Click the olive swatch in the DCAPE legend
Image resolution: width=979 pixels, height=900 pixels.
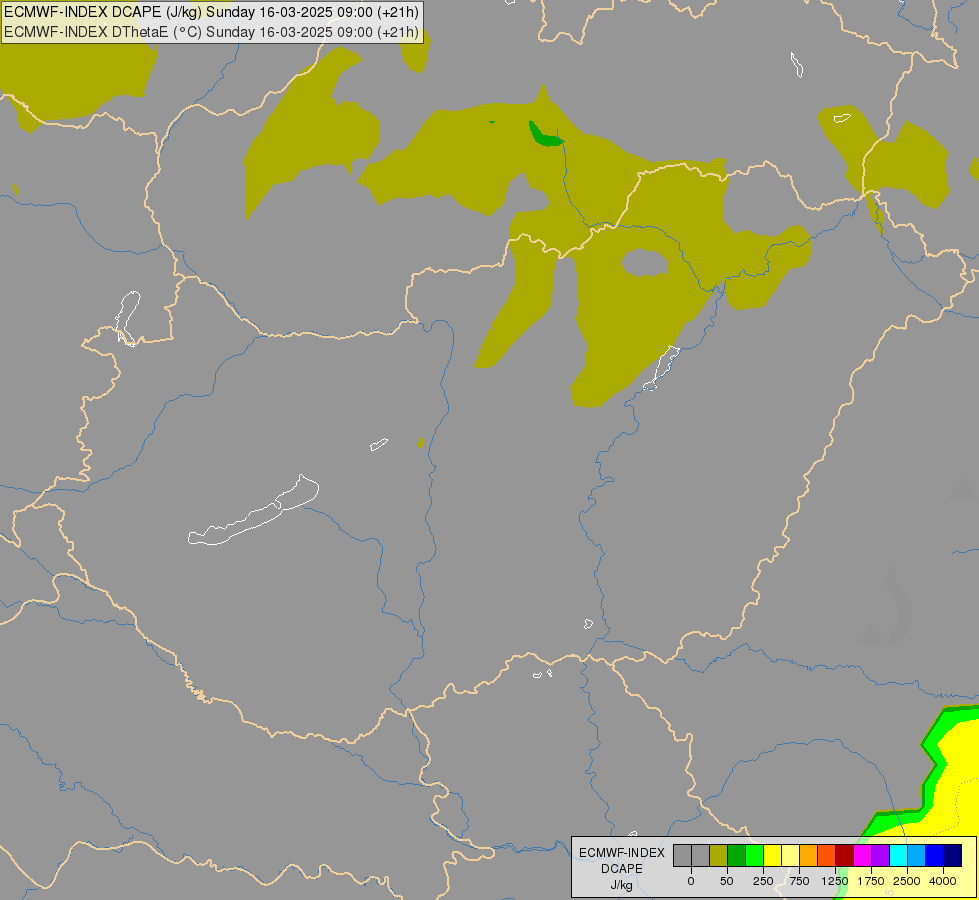(x=718, y=856)
